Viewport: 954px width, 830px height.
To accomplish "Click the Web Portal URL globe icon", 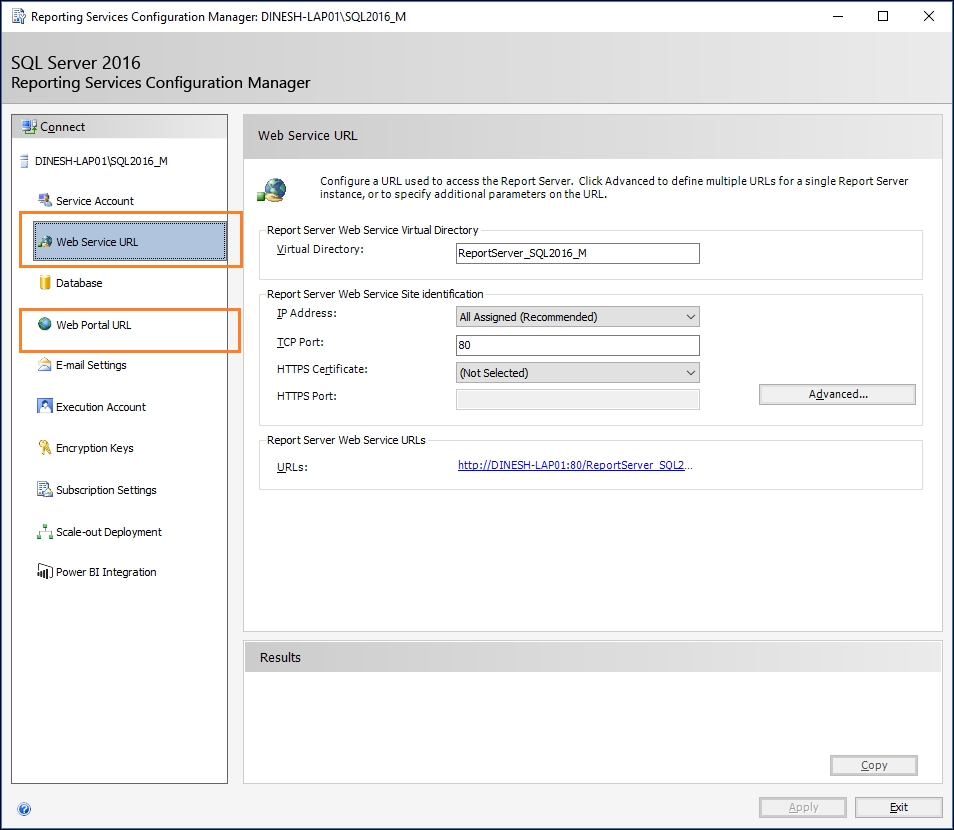I will pos(44,324).
